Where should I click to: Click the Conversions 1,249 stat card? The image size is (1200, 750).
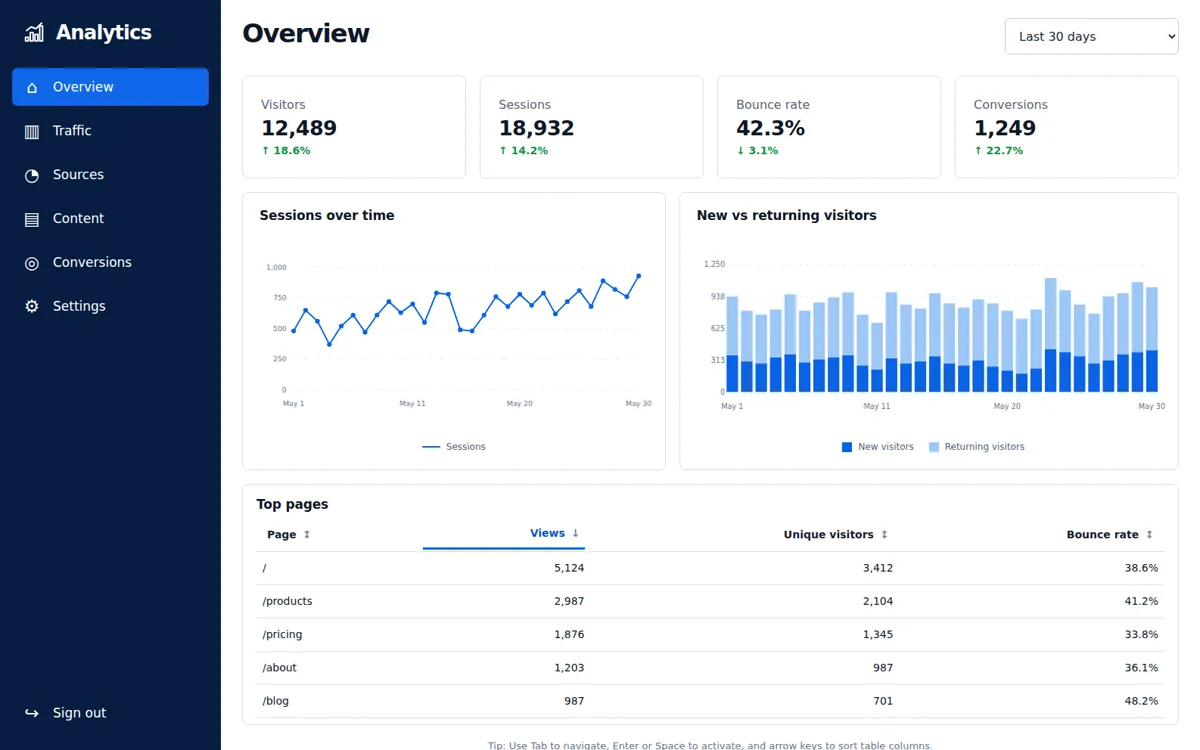coord(1066,127)
